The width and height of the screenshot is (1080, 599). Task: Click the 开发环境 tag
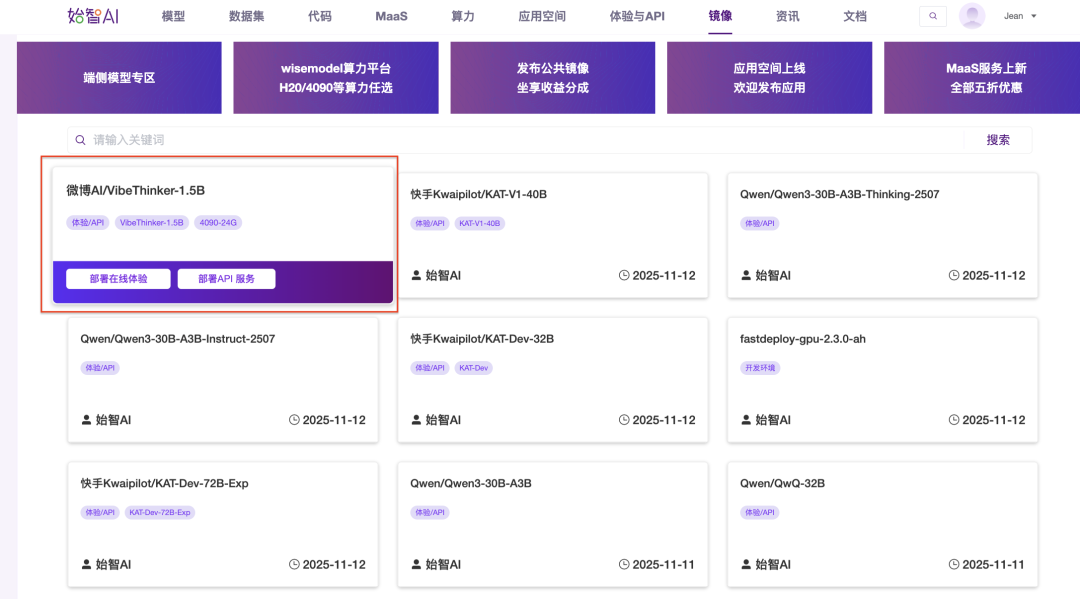coord(760,368)
